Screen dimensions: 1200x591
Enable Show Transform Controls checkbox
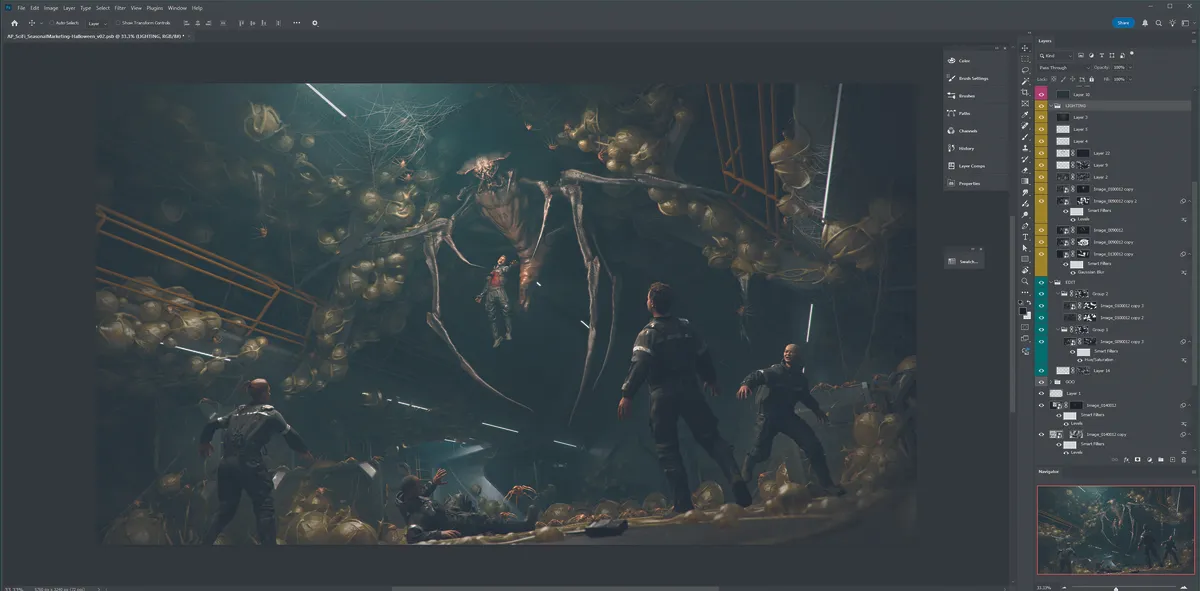point(117,22)
